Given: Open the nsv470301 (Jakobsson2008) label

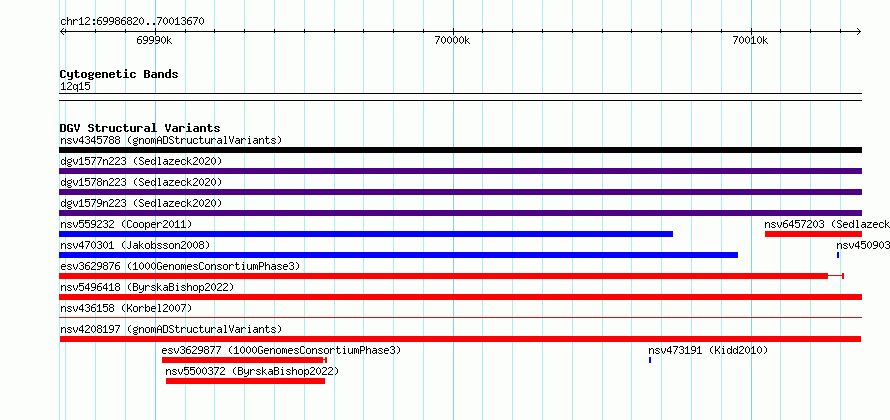Looking at the screenshot, I should (x=135, y=245).
